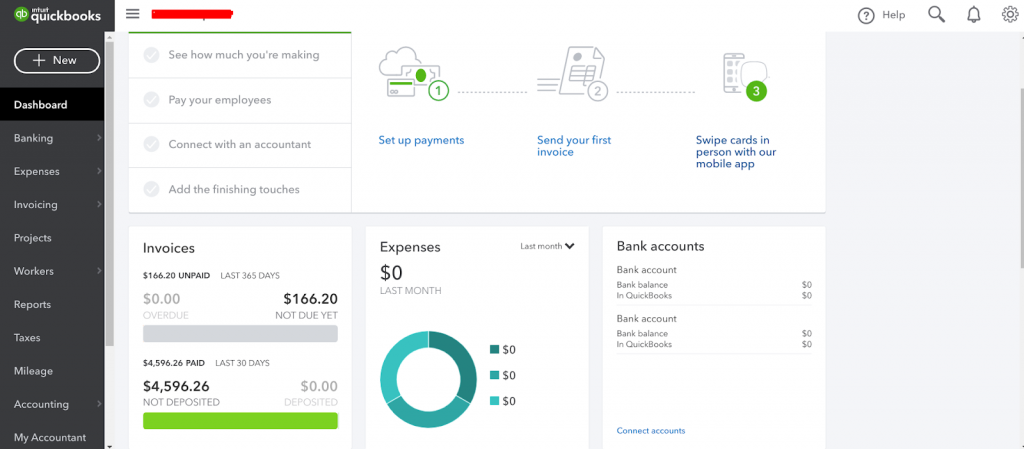
Task: Open the notifications bell
Action: click(974, 14)
